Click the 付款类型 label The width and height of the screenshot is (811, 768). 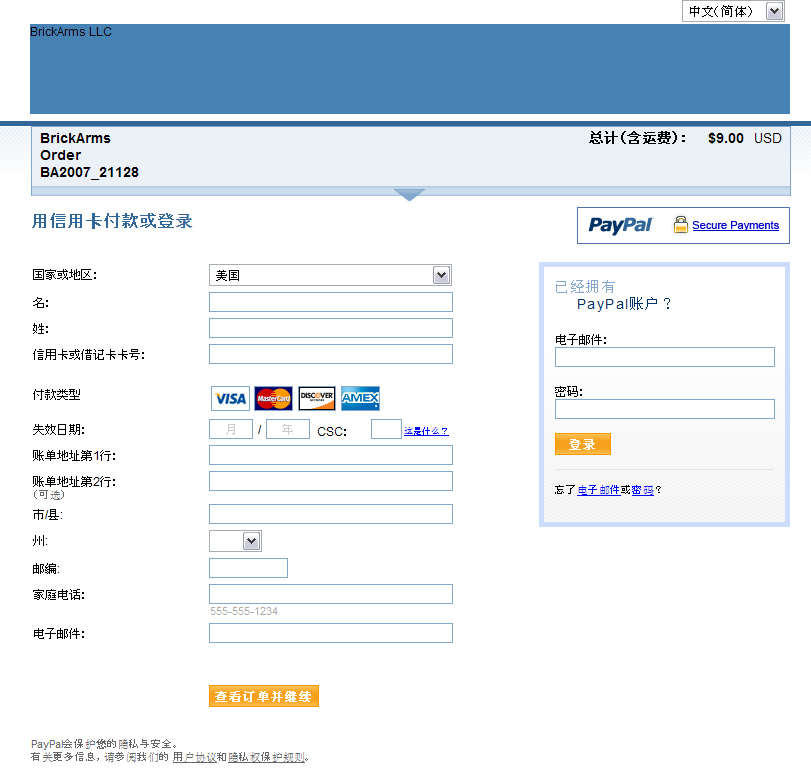56,395
